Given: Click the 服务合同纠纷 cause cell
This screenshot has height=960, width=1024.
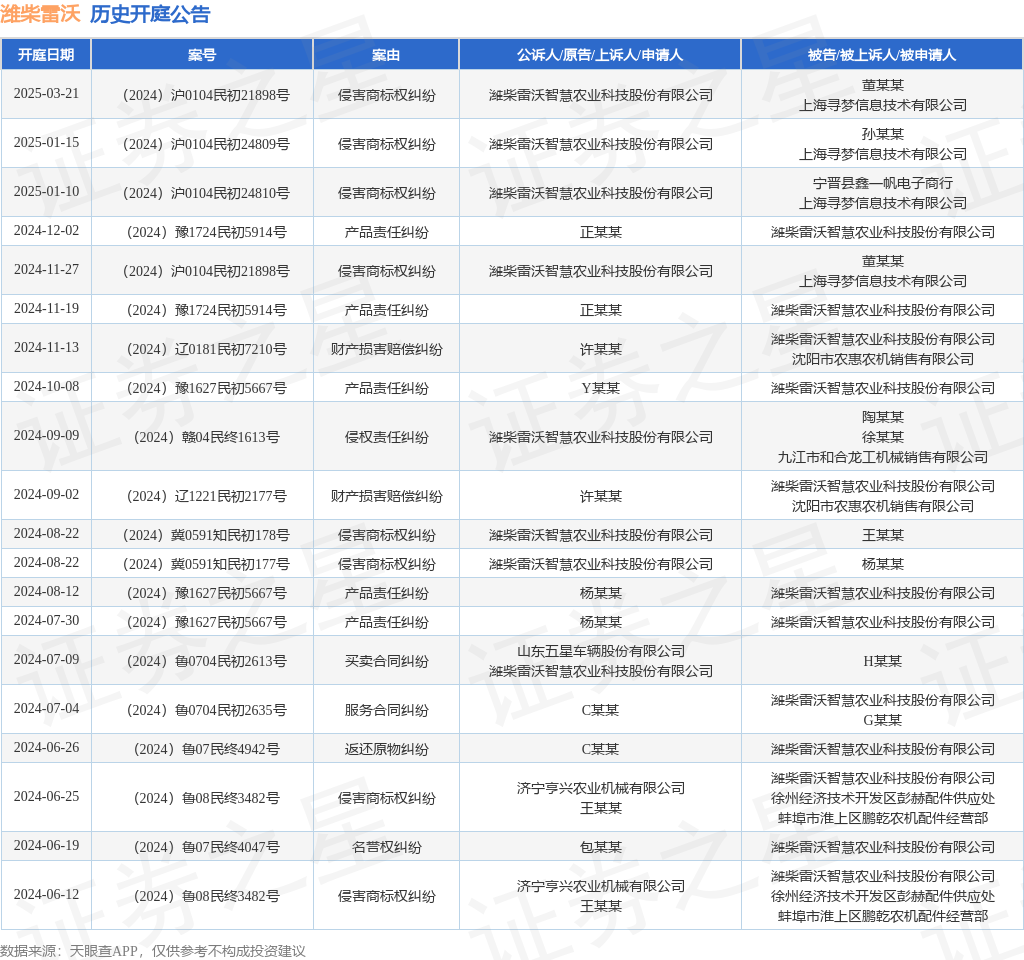Looking at the screenshot, I should [x=387, y=711].
